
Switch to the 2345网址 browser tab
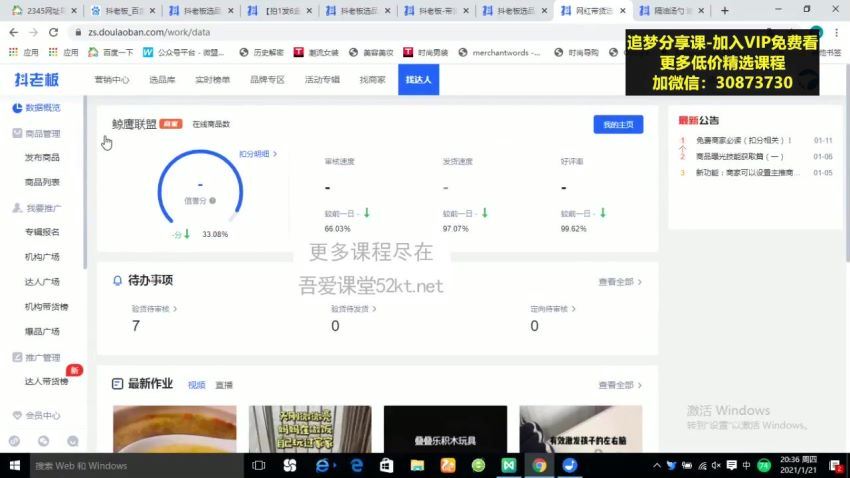(44, 10)
